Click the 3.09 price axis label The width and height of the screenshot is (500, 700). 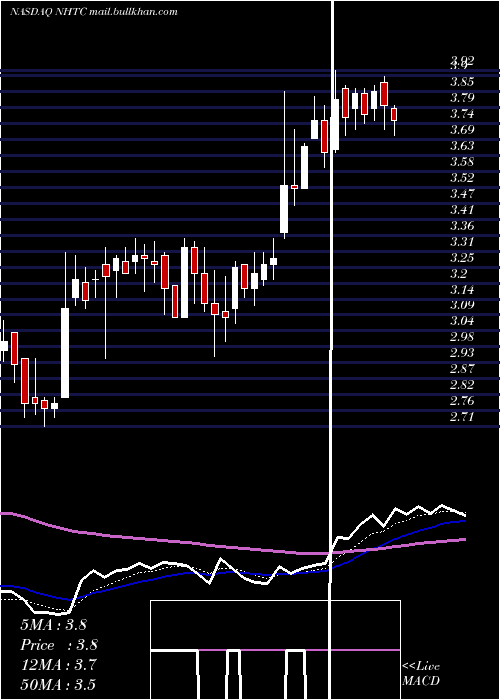coord(462,305)
